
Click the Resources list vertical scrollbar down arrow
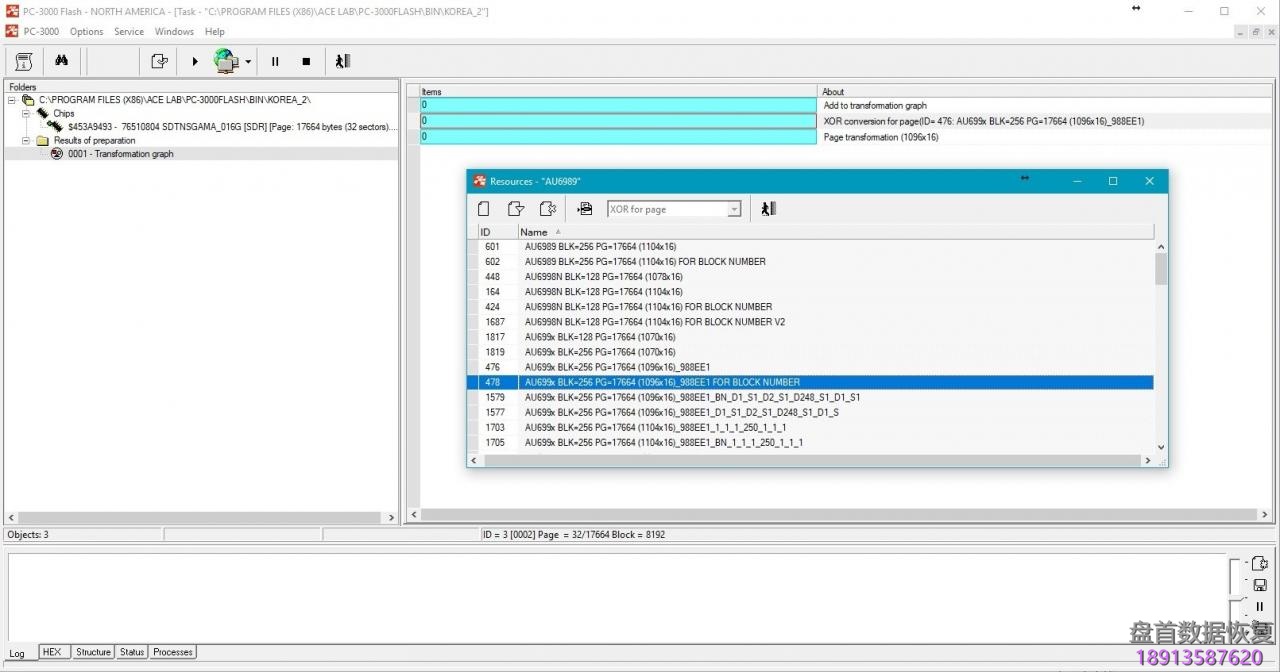1161,447
